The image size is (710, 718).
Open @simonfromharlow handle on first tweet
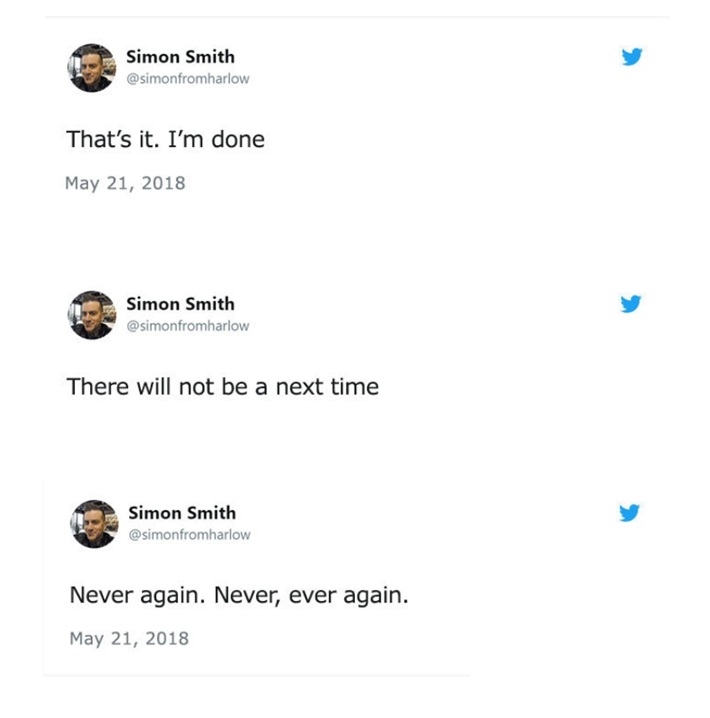187,79
